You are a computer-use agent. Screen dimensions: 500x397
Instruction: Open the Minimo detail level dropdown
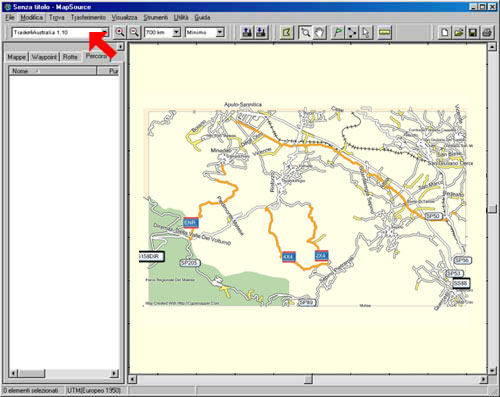coord(220,32)
